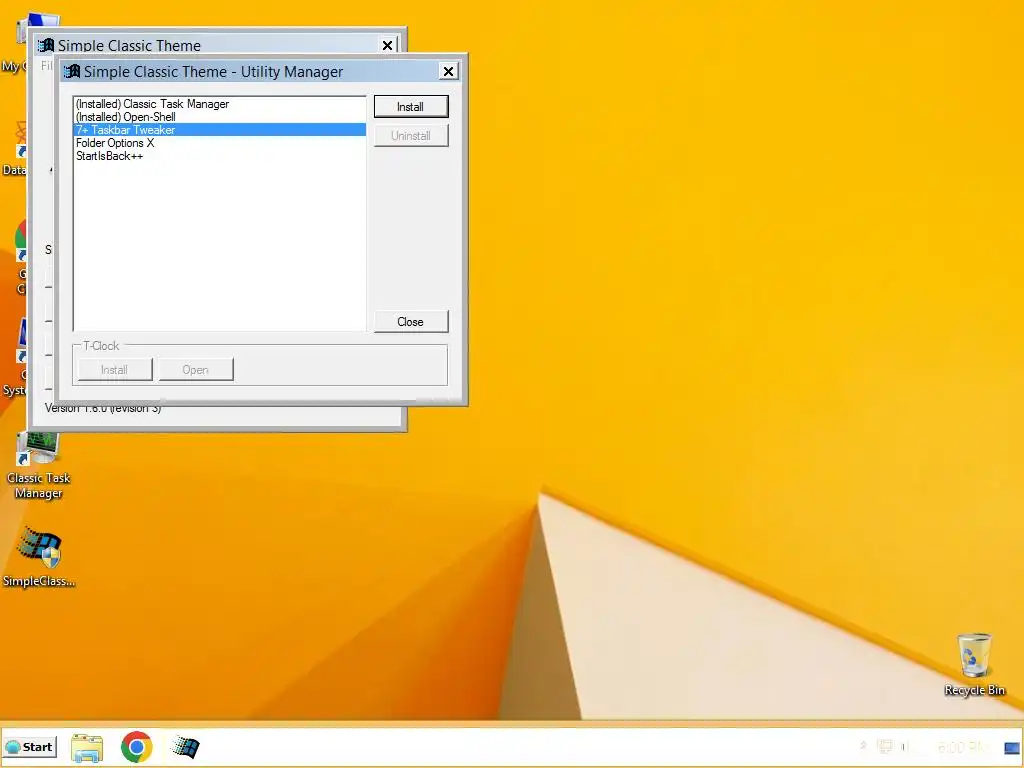Open Classic Task Manager desktop shortcut
The height and width of the screenshot is (768, 1024).
tap(39, 466)
